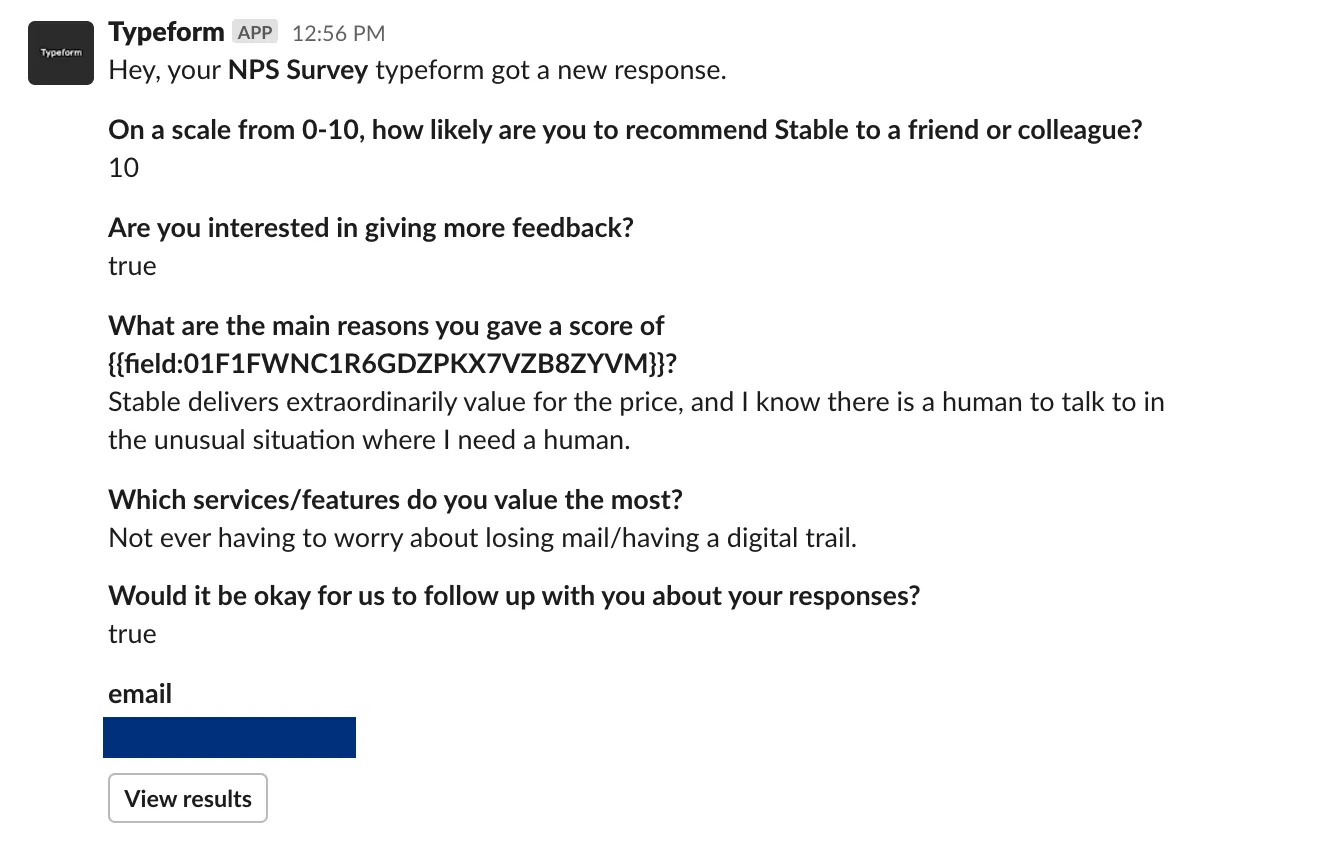This screenshot has height=859, width=1334.
Task: Click the services/features you value most question
Action: coord(395,500)
